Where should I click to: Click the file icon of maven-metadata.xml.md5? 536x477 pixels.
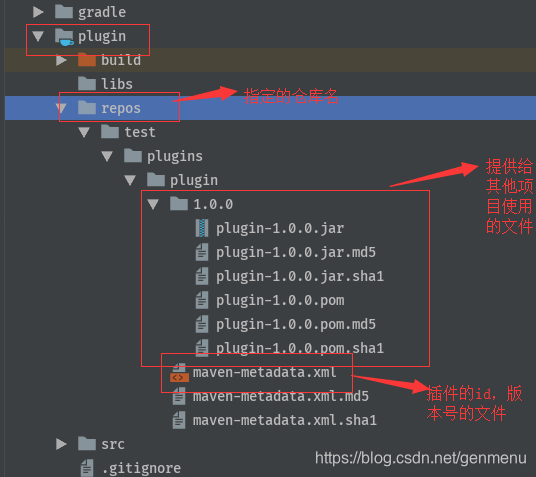tap(179, 396)
